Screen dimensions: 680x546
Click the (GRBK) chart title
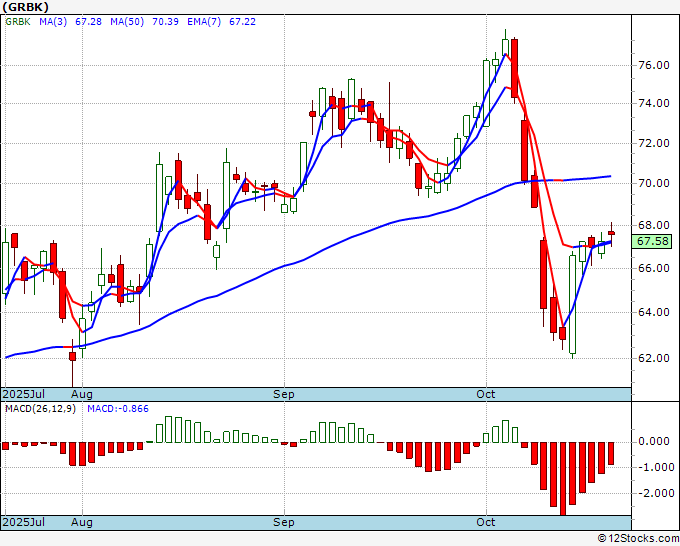coord(26,7)
